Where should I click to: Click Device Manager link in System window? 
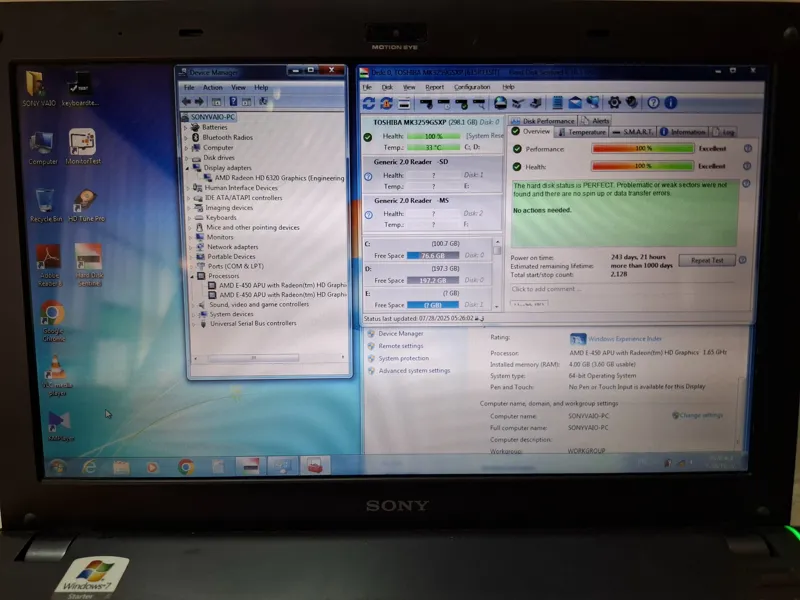[401, 334]
